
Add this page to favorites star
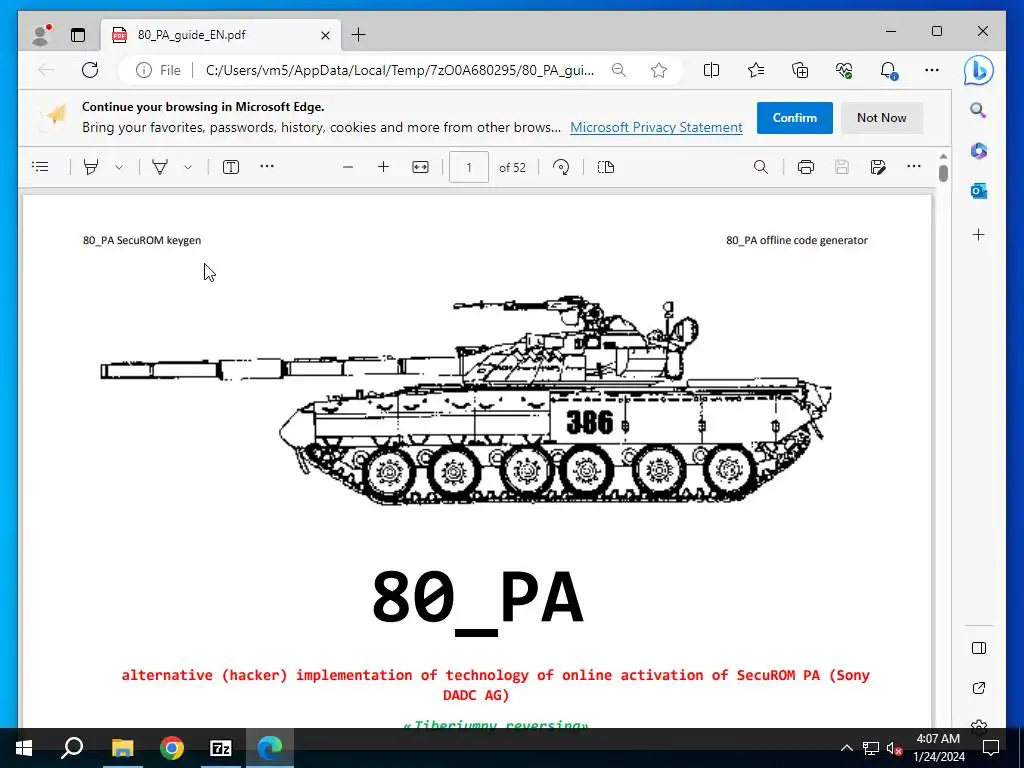tap(659, 70)
